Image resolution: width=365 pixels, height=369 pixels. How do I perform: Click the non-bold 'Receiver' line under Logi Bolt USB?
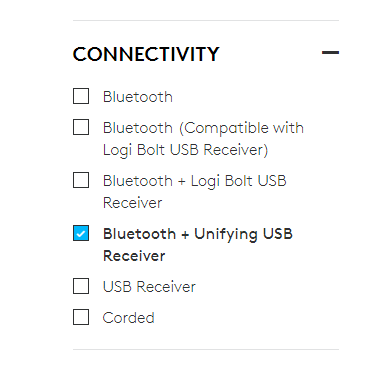pyautogui.click(x=132, y=203)
